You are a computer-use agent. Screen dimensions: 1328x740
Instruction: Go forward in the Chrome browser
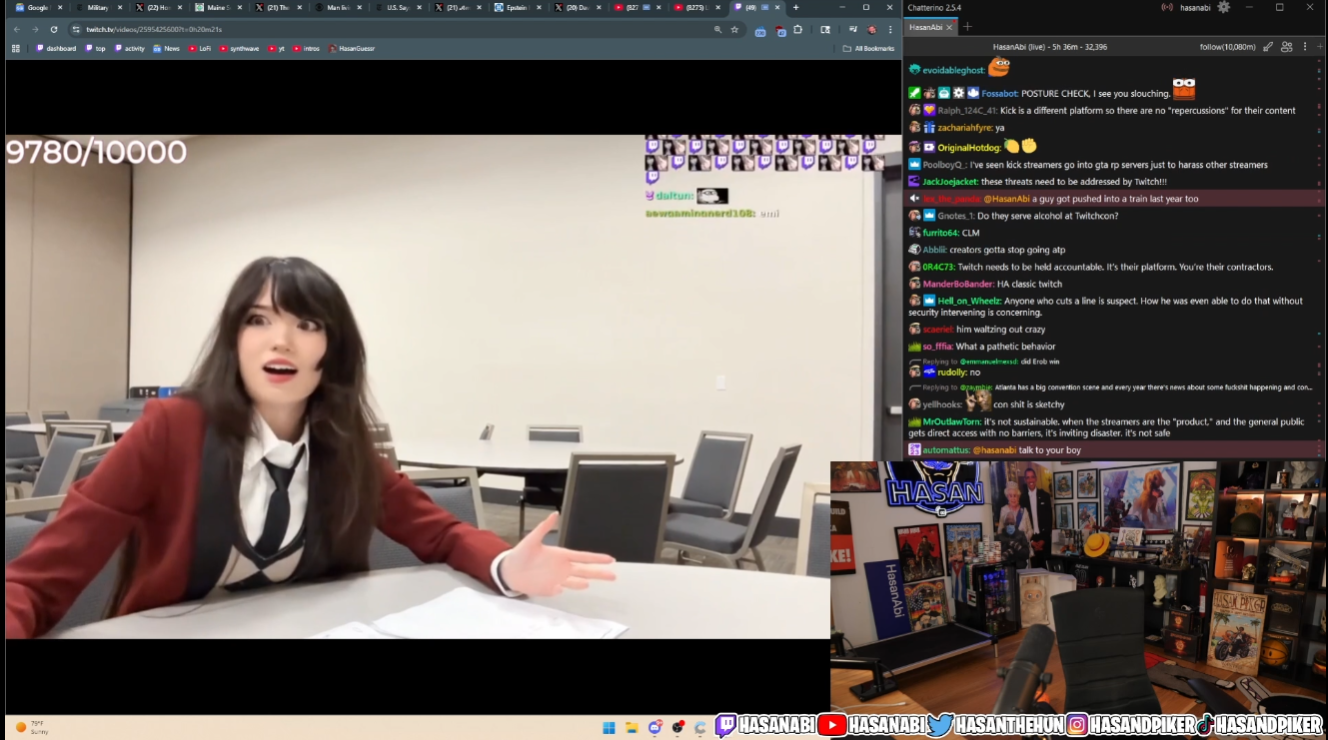click(x=35, y=29)
